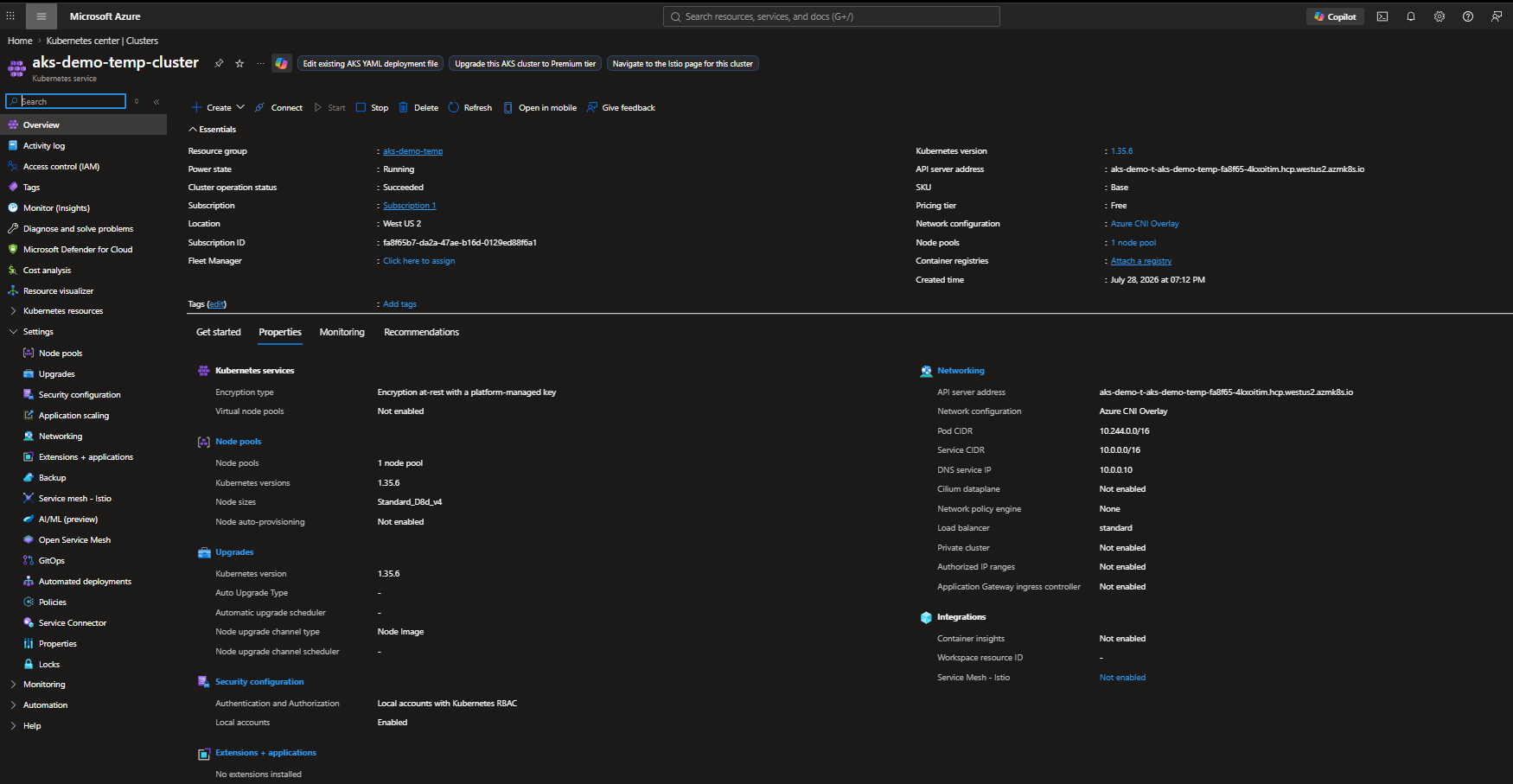Open the Help question mark icon
1513x784 pixels.
pos(1468,16)
